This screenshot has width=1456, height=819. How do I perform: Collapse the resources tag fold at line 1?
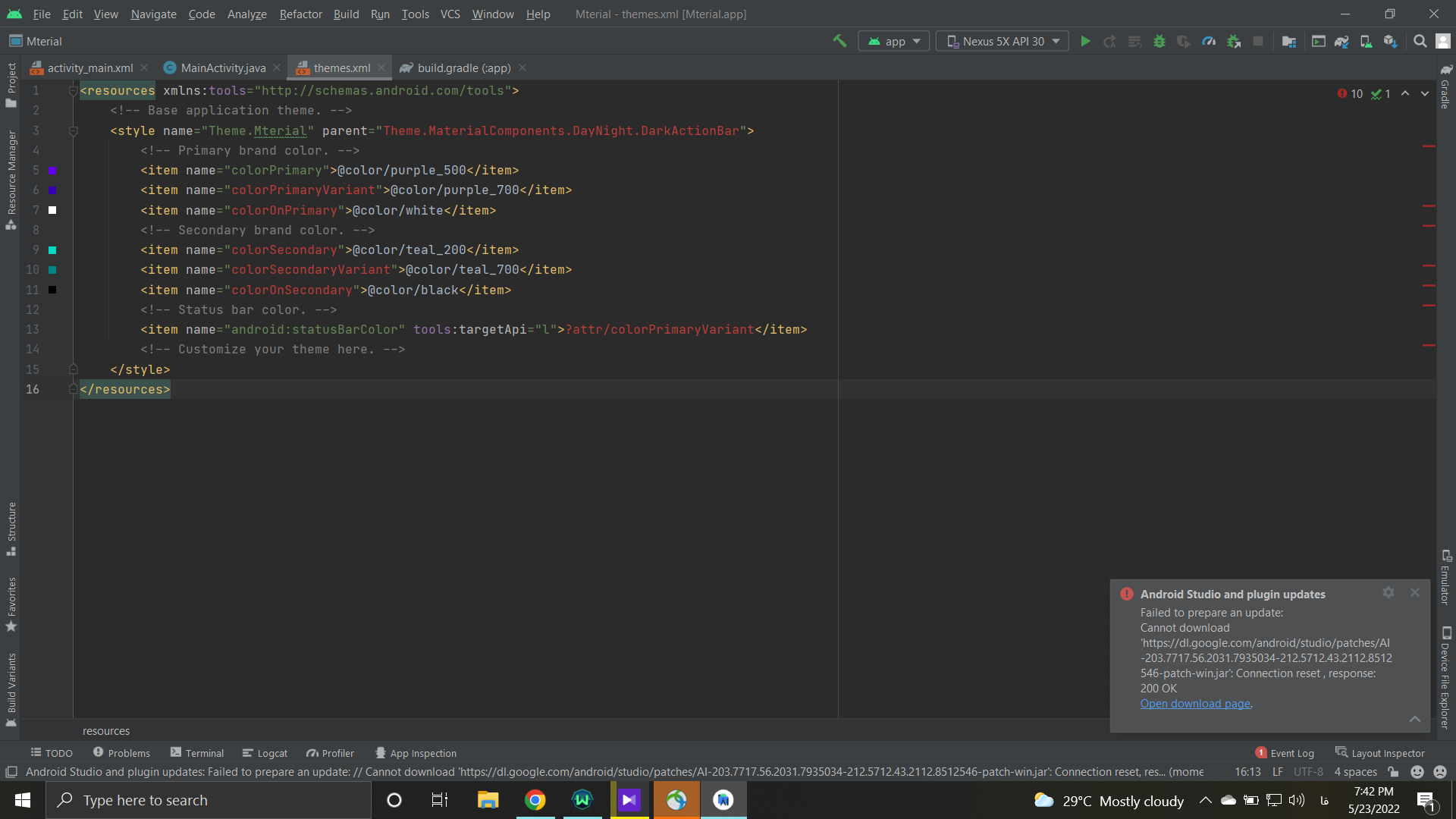point(74,90)
